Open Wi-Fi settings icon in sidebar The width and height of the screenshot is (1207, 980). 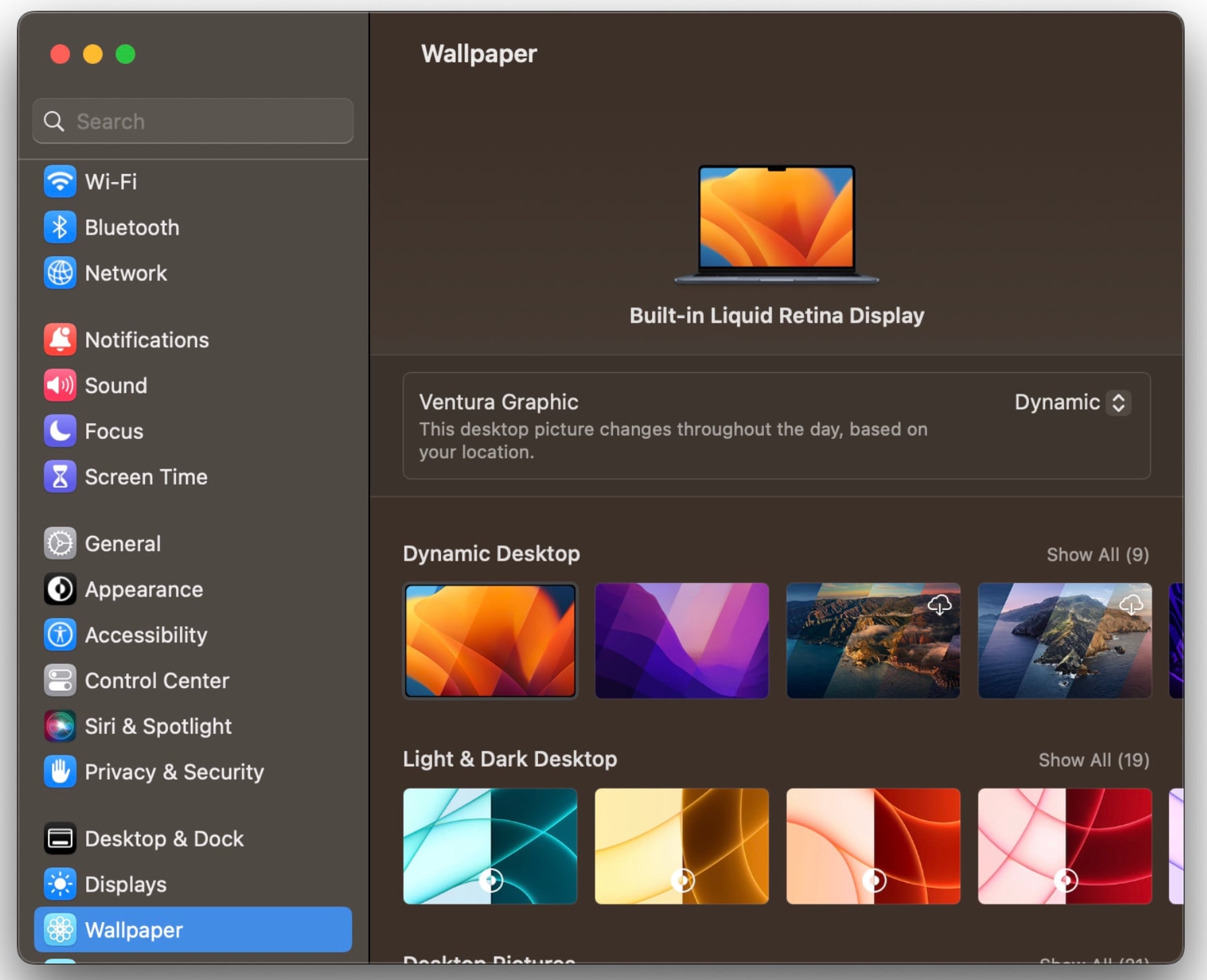pos(60,181)
